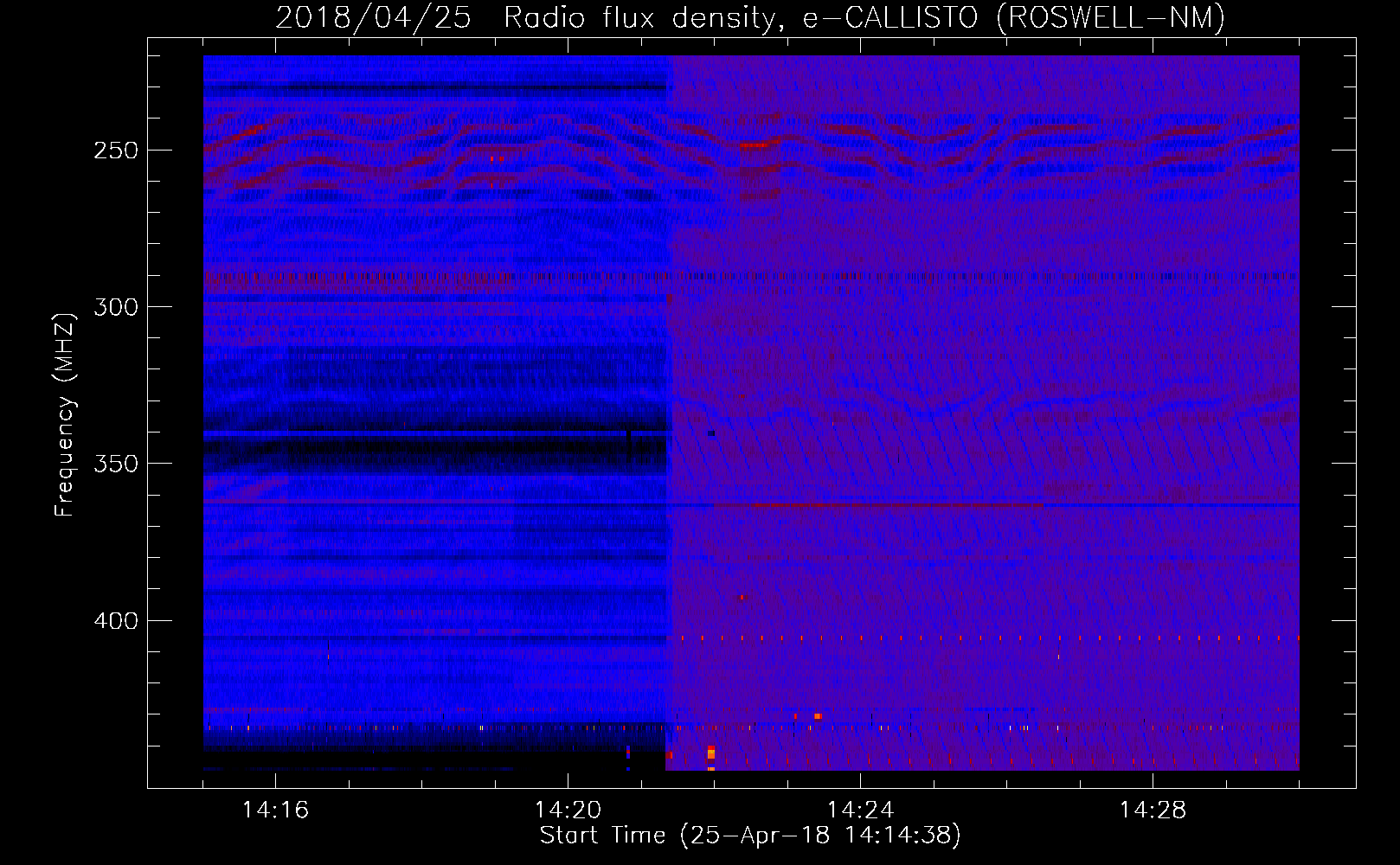Click the 14:24 time tick label
Viewport: 1400px width, 865px height.
point(860,810)
